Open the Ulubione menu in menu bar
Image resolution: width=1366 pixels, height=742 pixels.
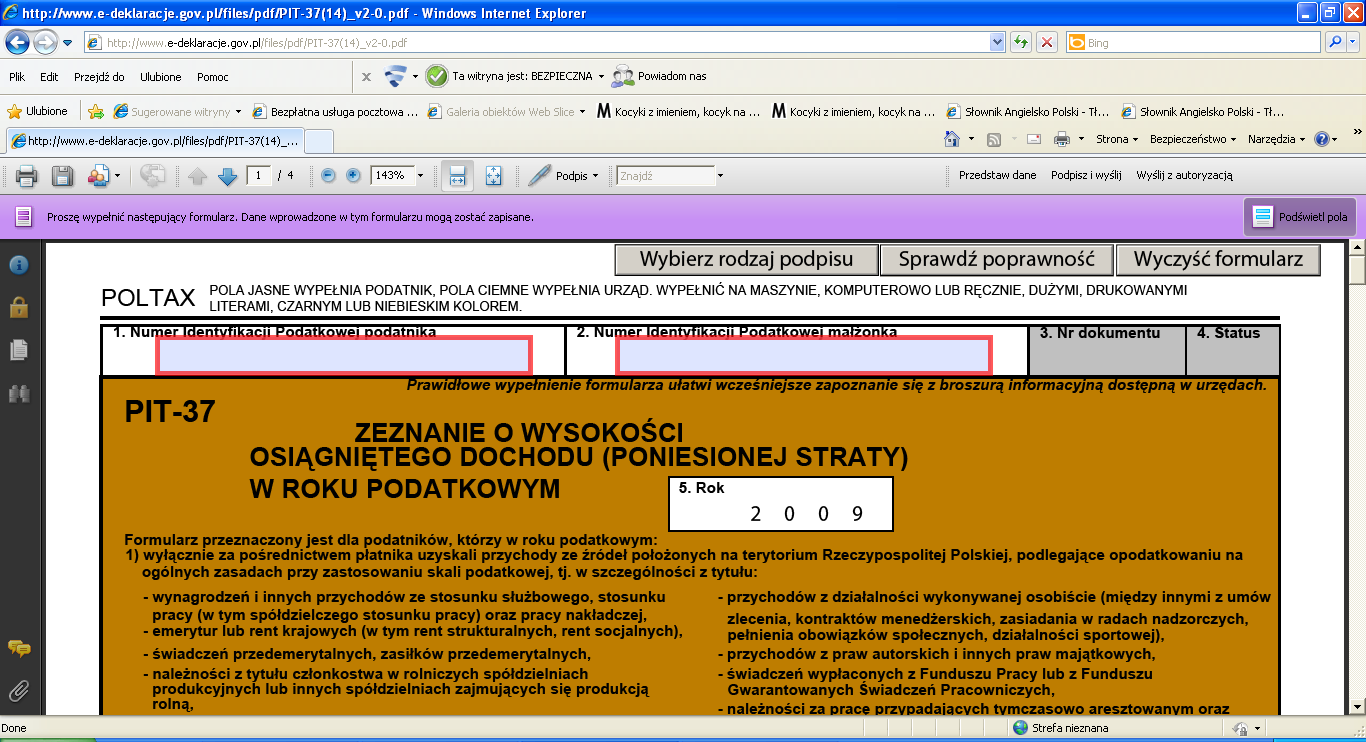[x=161, y=77]
